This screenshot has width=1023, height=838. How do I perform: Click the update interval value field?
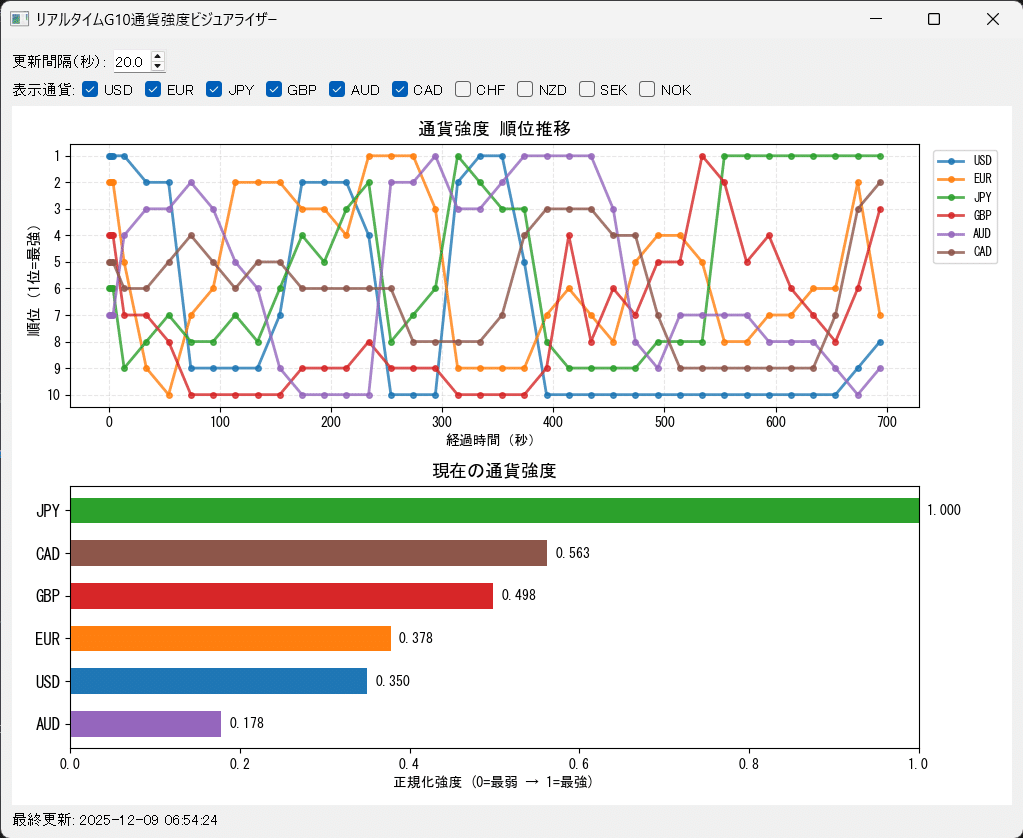(x=132, y=62)
